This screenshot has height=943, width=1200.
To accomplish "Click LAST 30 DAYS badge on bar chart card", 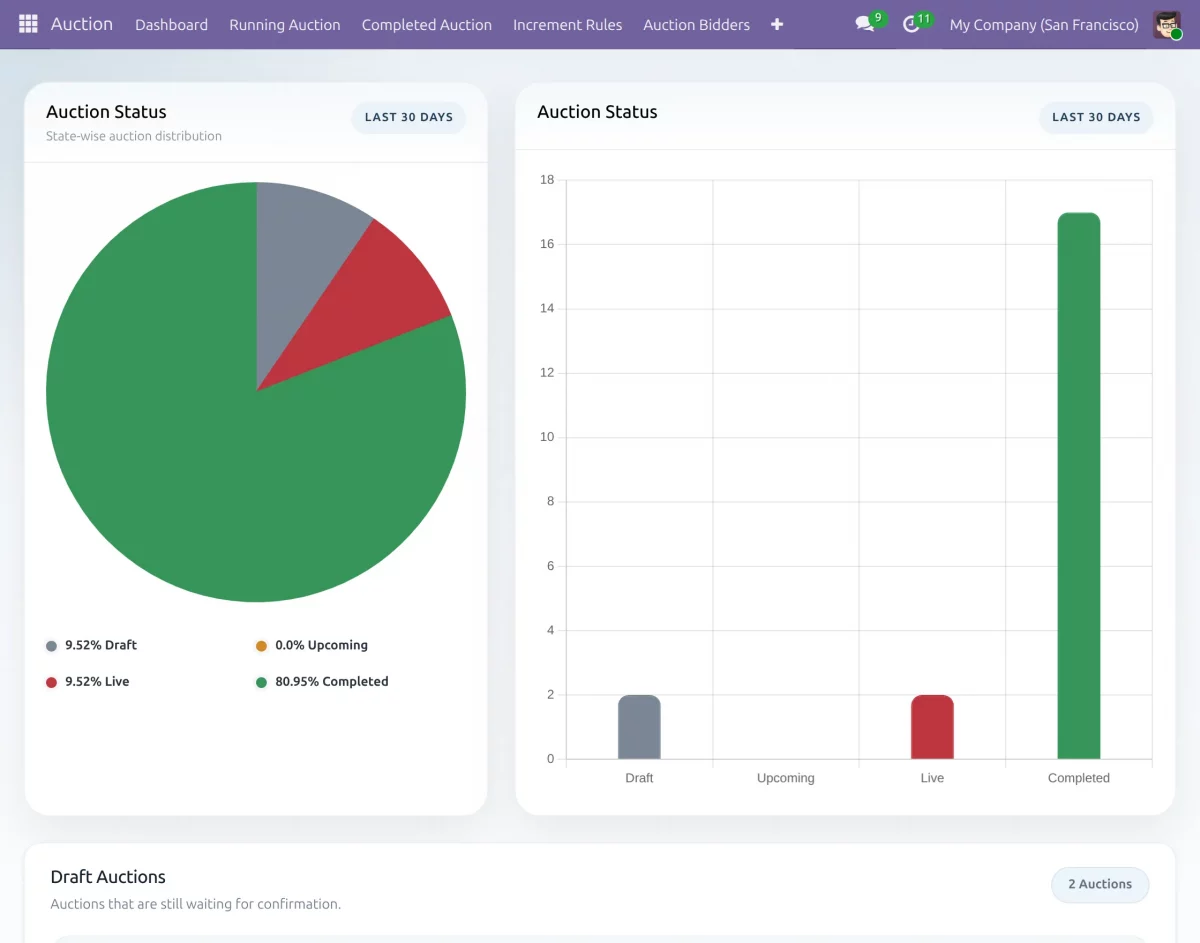I will [1096, 117].
